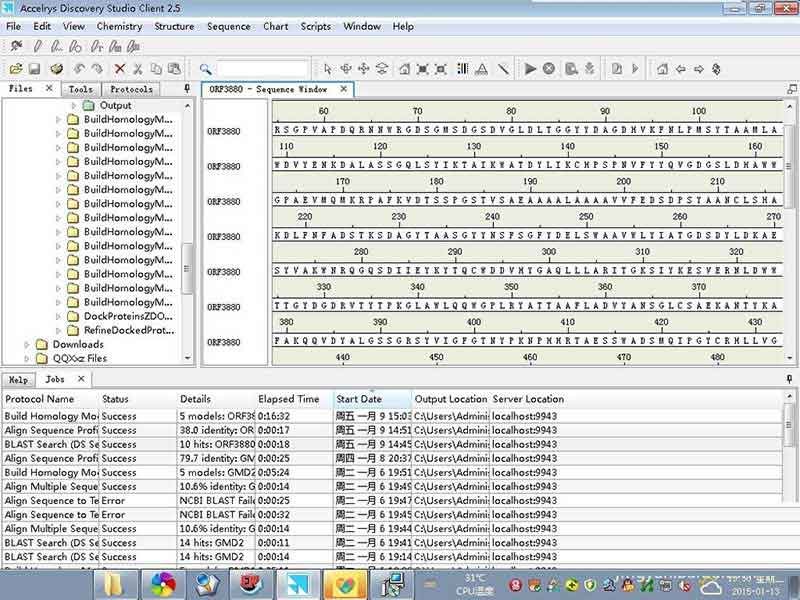Click the toolbar search input field
800x600 pixels.
coord(262,69)
